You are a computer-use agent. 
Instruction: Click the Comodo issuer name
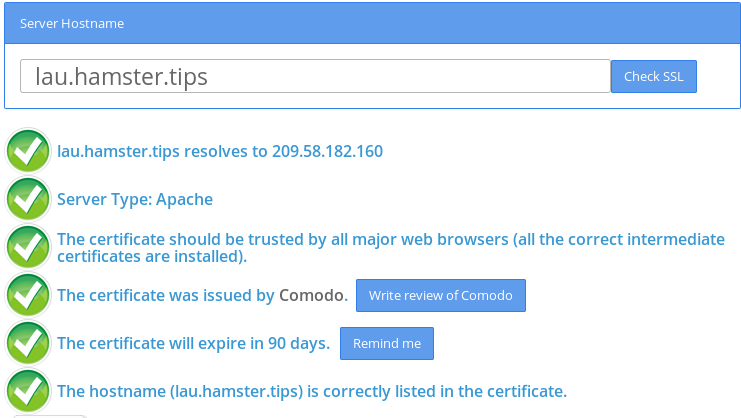pos(313,296)
